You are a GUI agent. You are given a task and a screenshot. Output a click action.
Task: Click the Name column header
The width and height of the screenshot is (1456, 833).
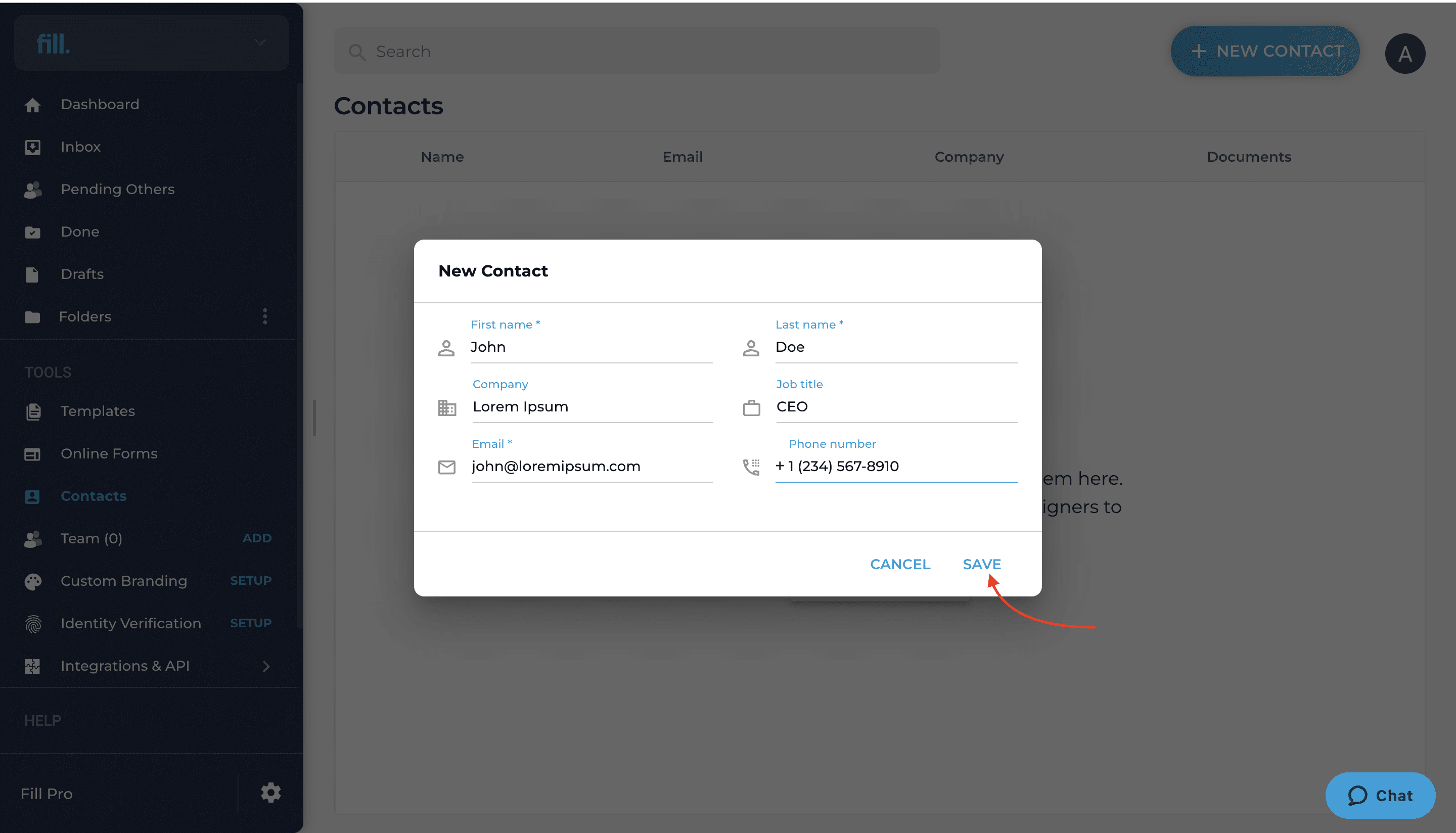pos(442,157)
